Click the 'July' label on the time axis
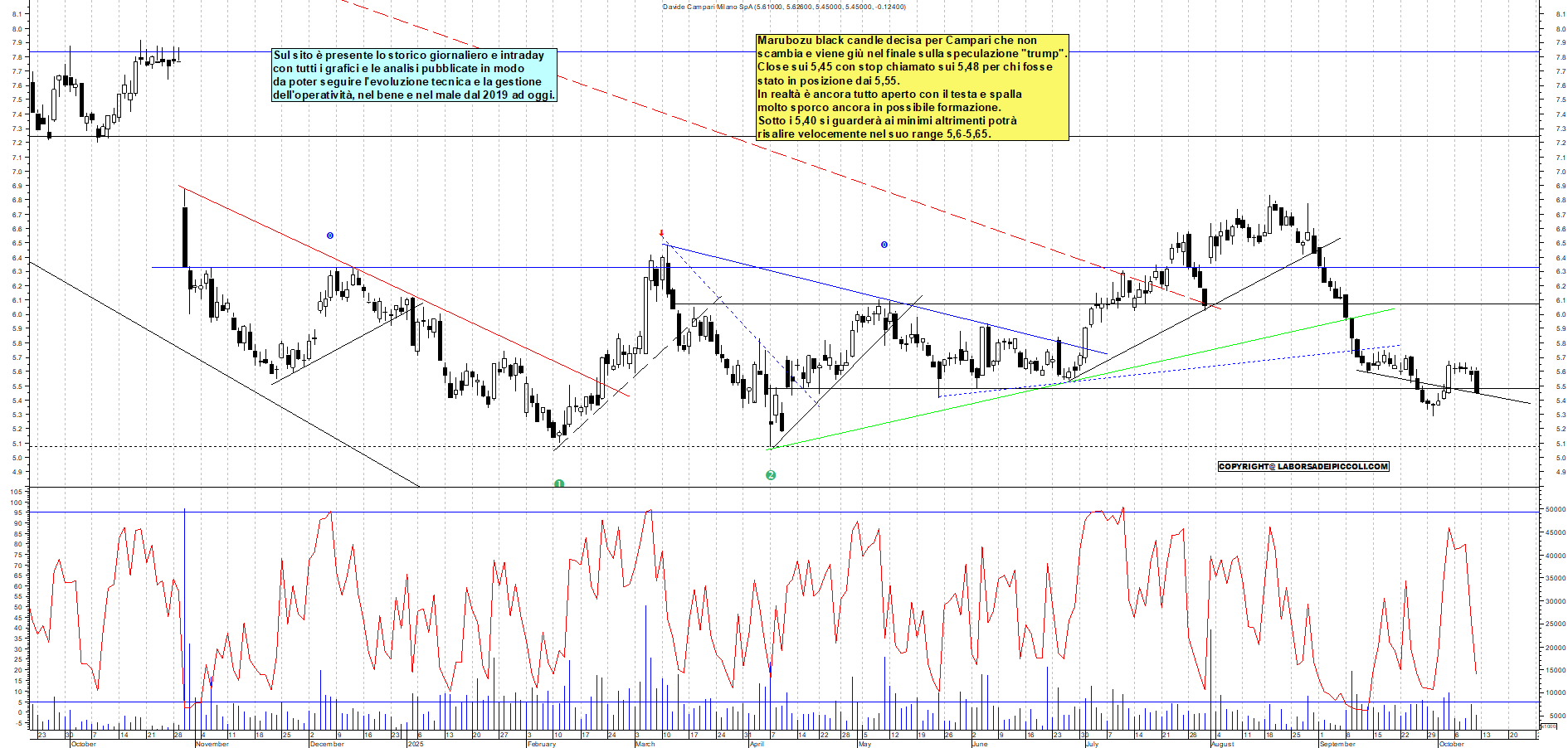Screen dimensions: 1568x748 pos(1092,744)
